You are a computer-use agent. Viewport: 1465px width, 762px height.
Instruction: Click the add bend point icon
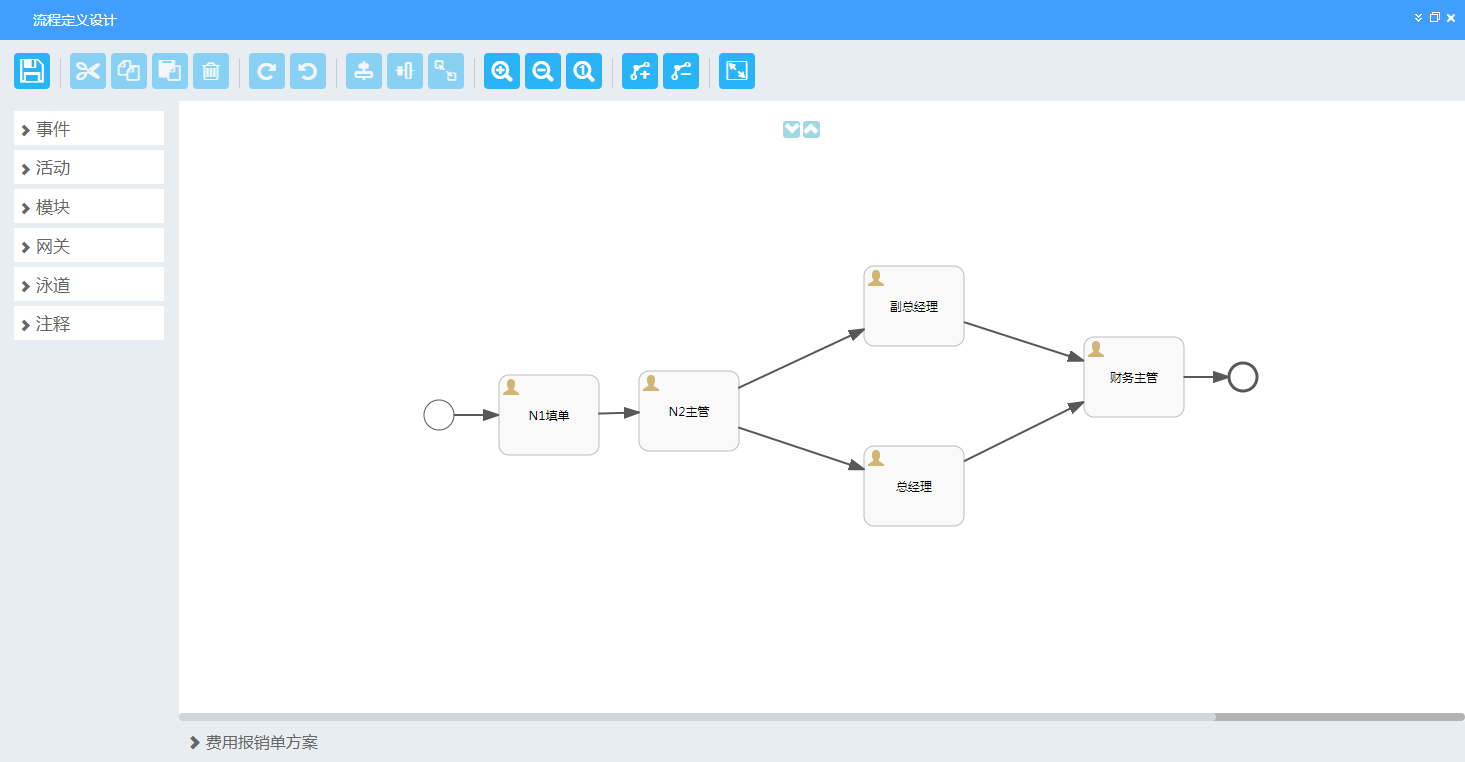pos(640,71)
